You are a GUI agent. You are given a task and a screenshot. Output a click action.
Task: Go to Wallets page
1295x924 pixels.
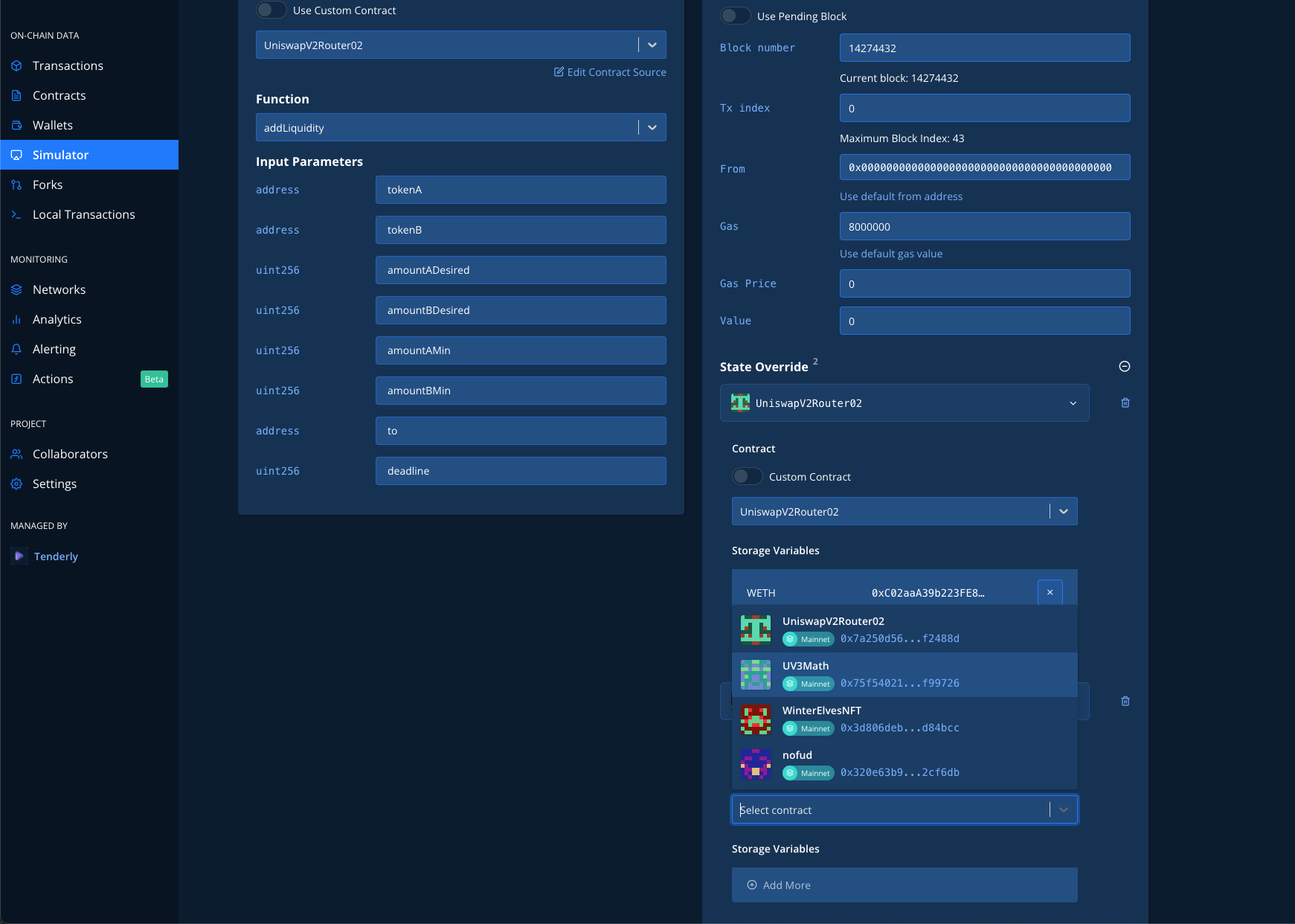[x=89, y=125]
